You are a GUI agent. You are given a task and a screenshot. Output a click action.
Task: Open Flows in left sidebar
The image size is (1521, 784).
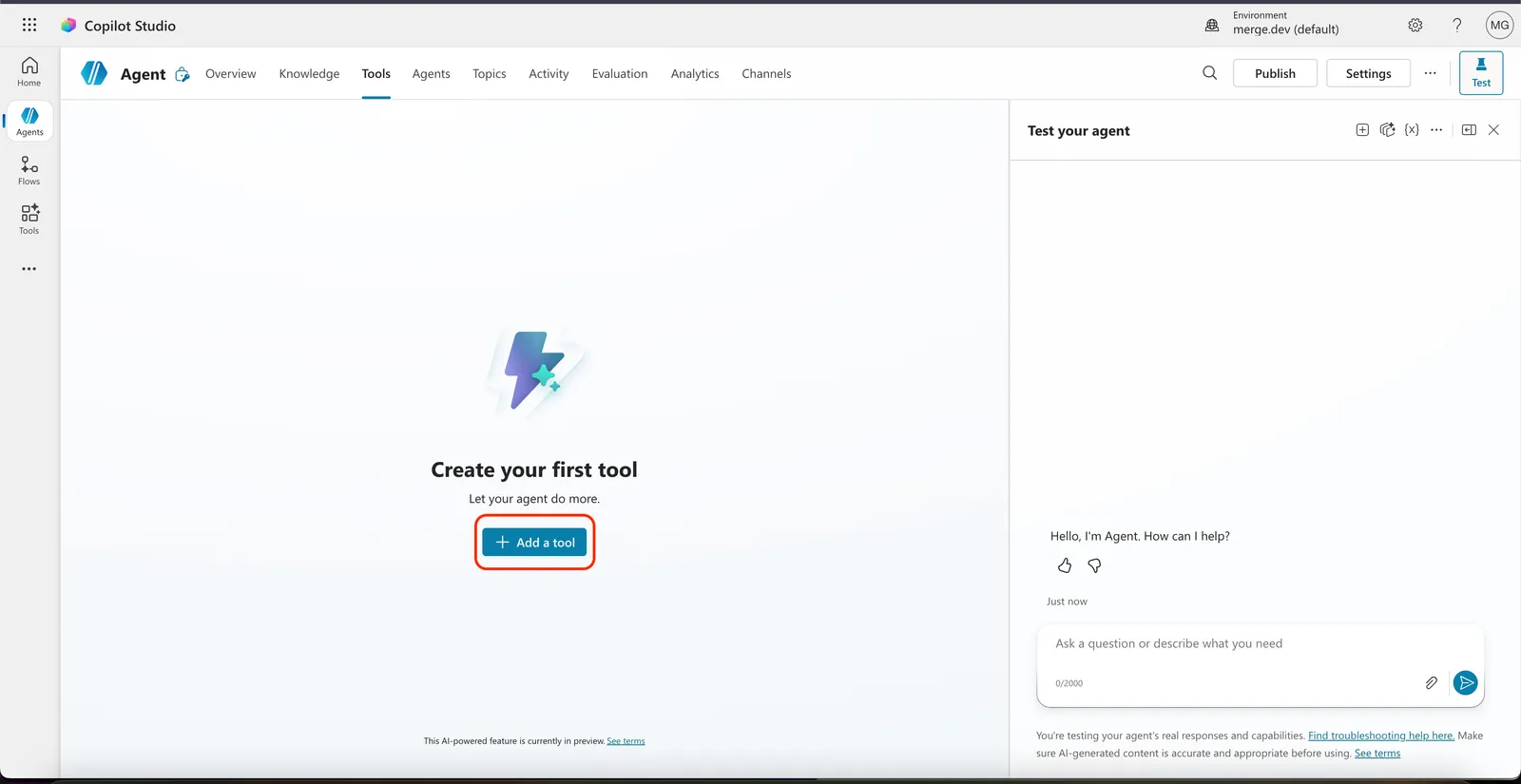pos(29,171)
